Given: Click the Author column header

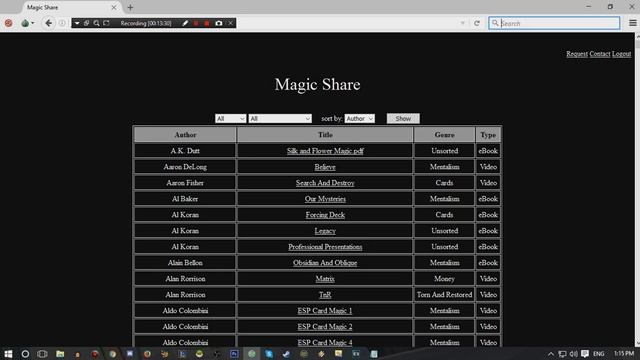Looking at the screenshot, I should [185, 135].
